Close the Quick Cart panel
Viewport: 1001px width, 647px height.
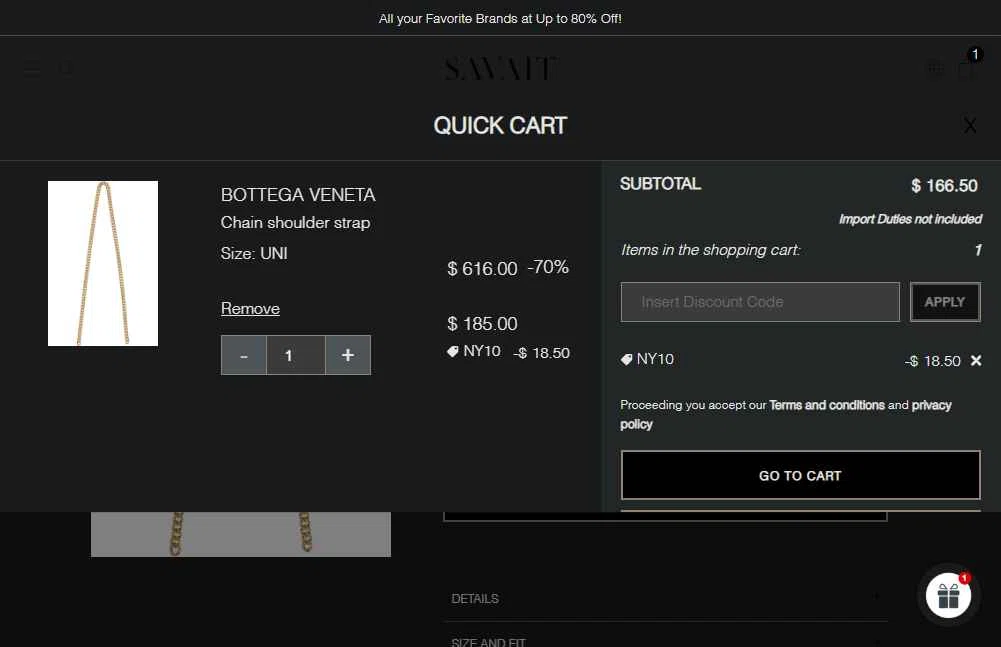970,126
